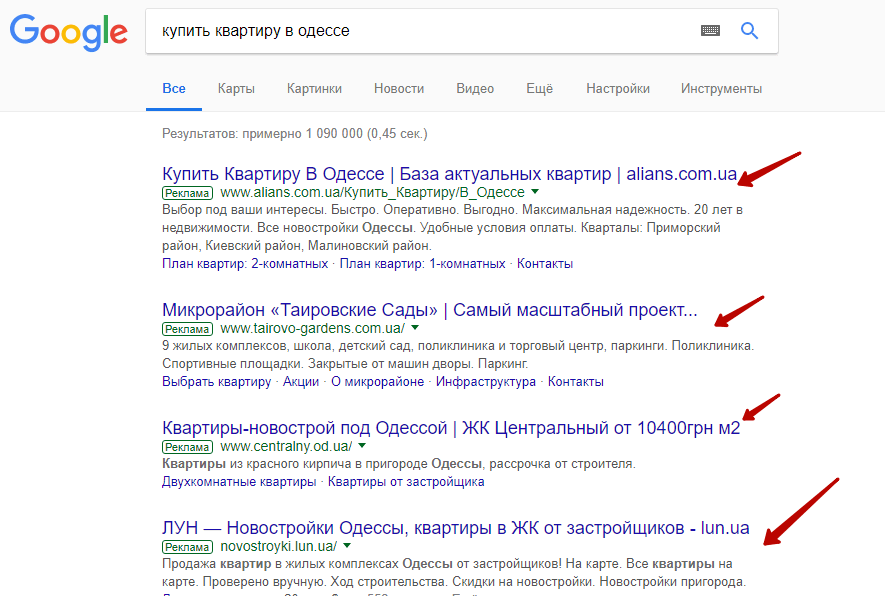Open the Новости tab
The height and width of the screenshot is (596, 885).
tap(399, 89)
